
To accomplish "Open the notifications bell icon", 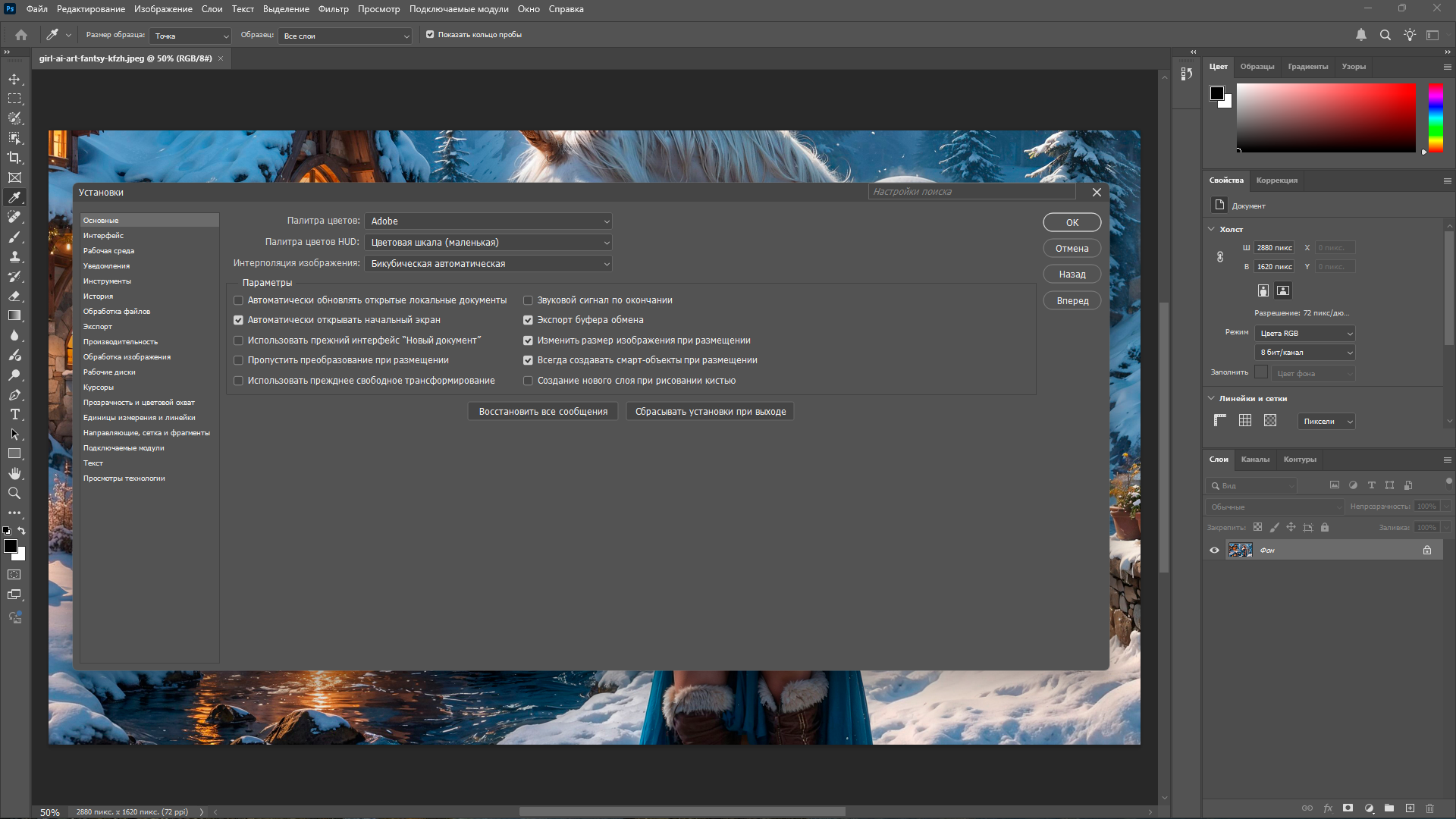I will (1361, 35).
